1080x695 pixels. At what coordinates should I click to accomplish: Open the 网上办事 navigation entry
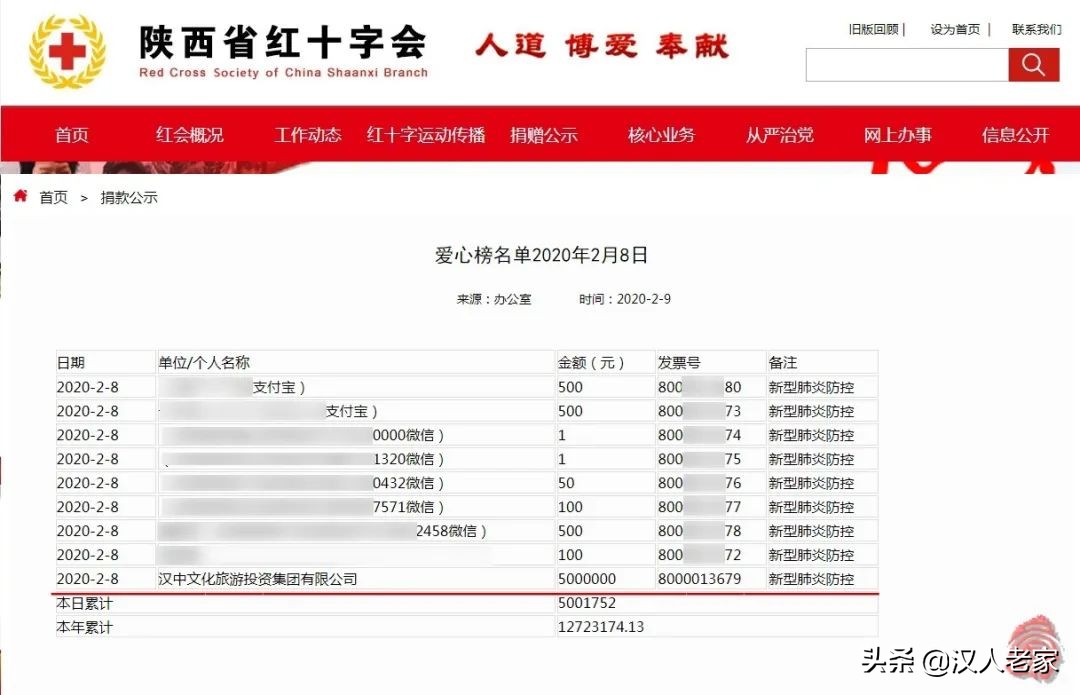pyautogui.click(x=898, y=133)
